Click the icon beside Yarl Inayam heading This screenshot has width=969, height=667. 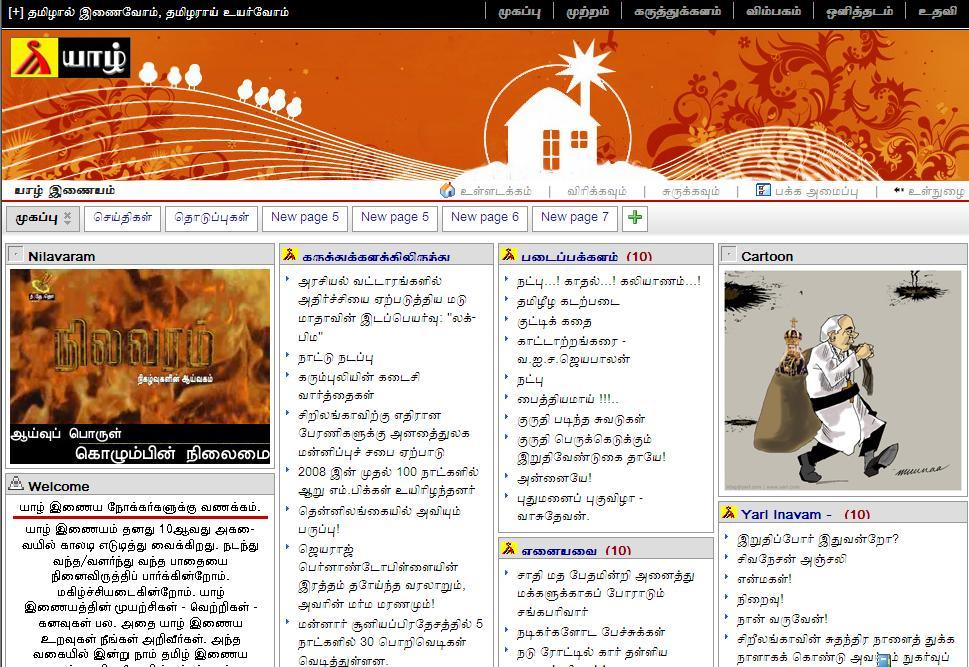tap(728, 513)
